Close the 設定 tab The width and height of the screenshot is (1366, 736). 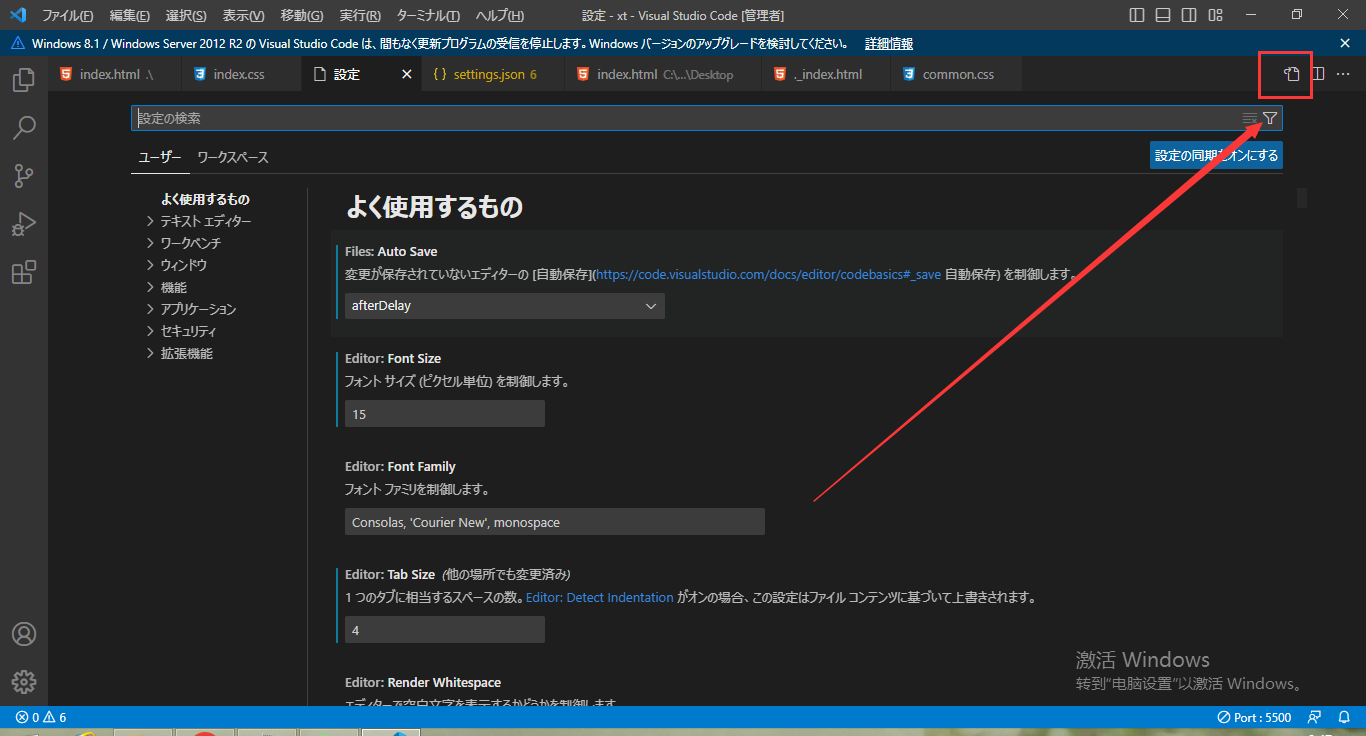407,74
